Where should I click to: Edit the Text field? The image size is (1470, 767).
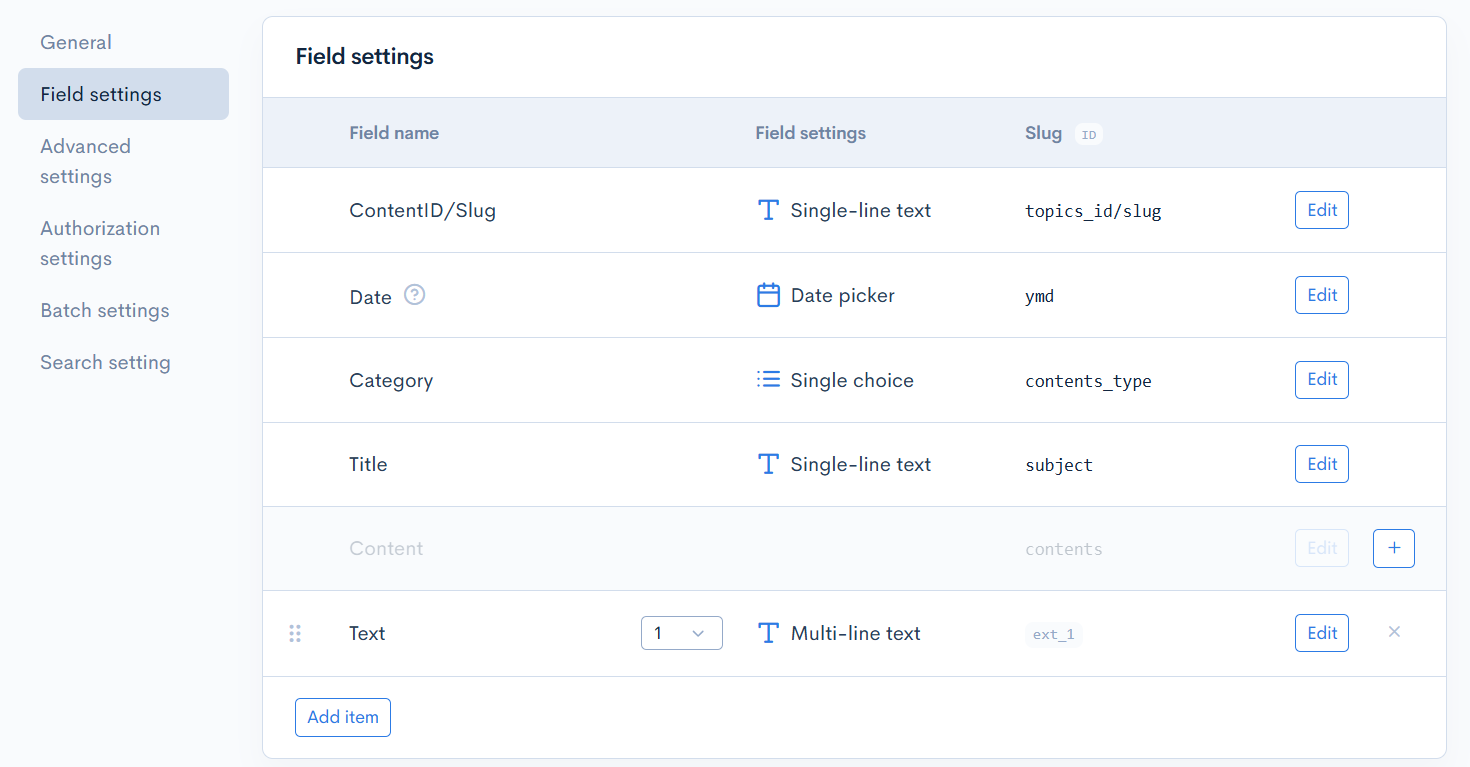pos(1321,632)
